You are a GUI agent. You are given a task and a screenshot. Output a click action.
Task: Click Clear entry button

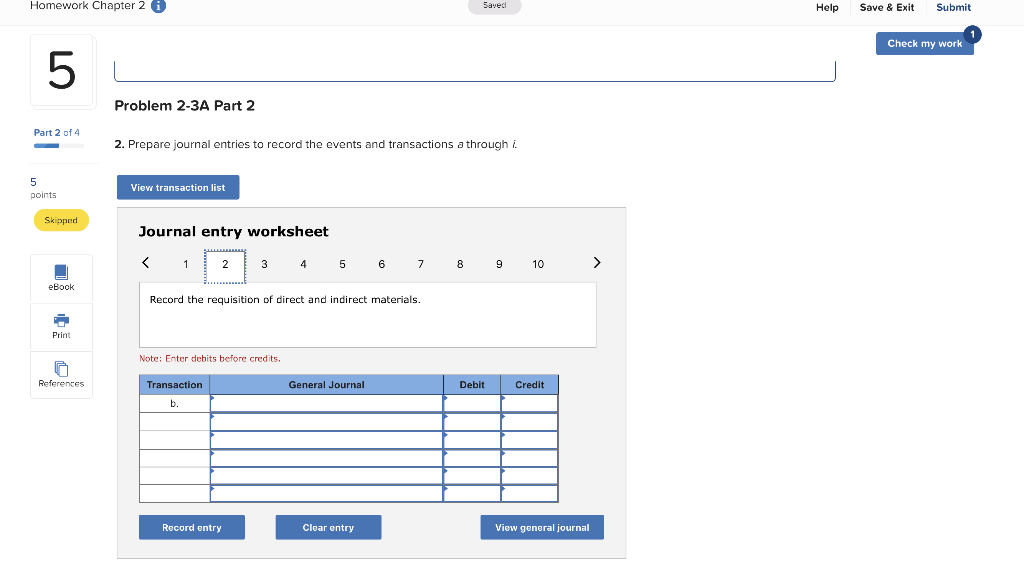(328, 527)
